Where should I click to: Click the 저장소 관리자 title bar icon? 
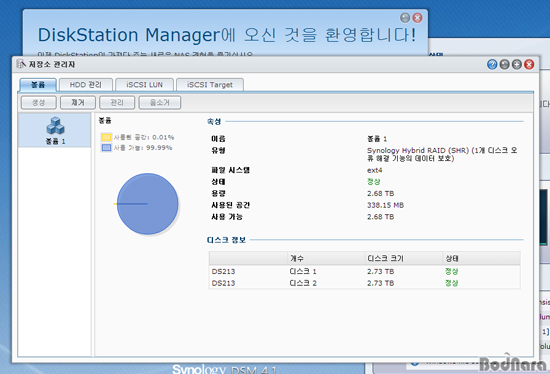(x=21, y=64)
